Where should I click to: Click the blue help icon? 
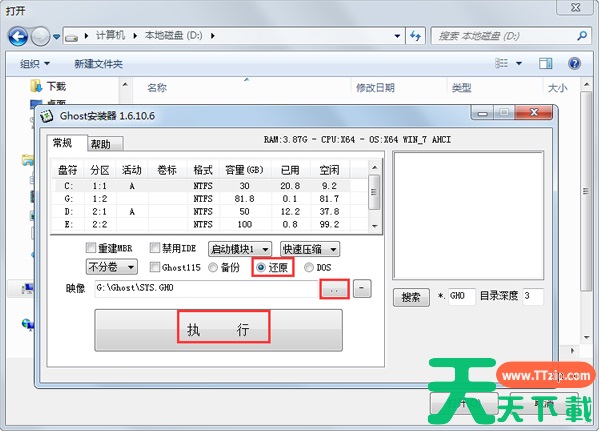(x=574, y=63)
